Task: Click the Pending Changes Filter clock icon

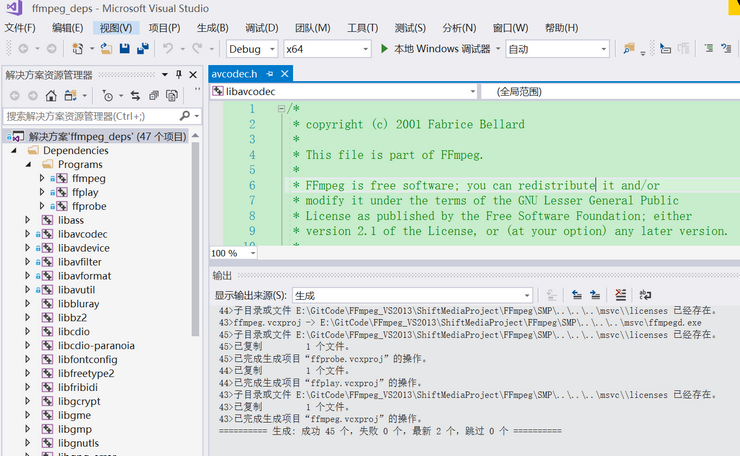Action: pos(108,96)
